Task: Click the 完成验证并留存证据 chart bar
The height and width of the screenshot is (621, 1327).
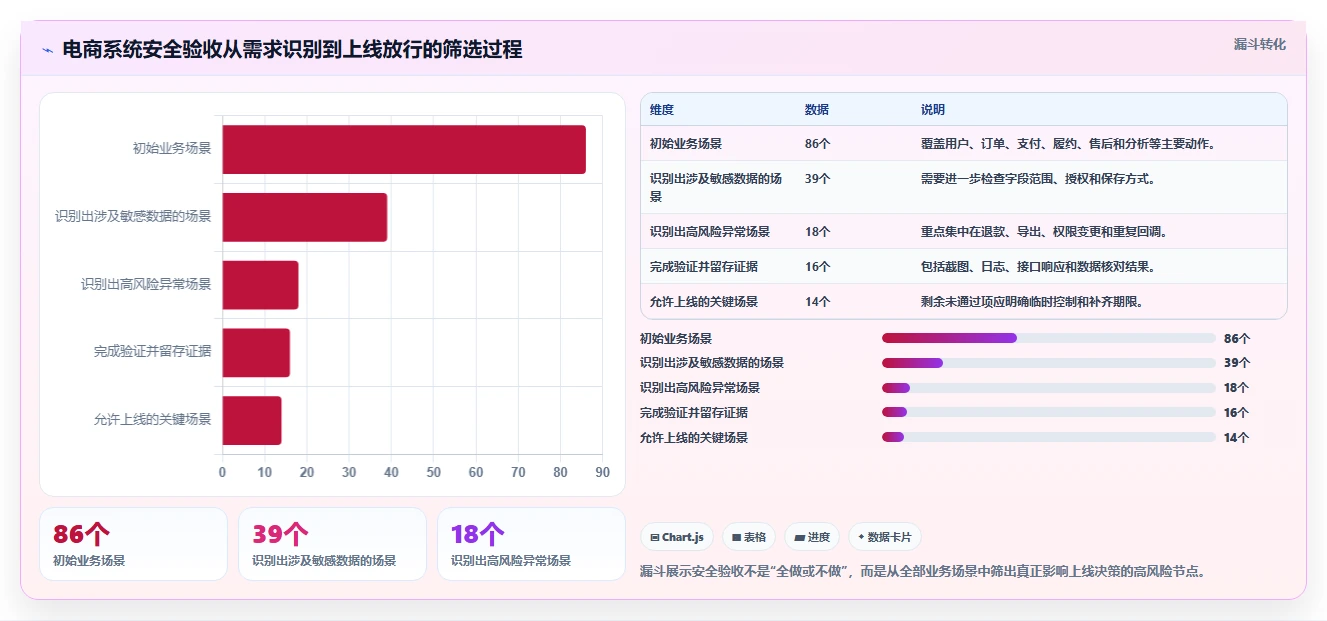Action: coord(256,352)
